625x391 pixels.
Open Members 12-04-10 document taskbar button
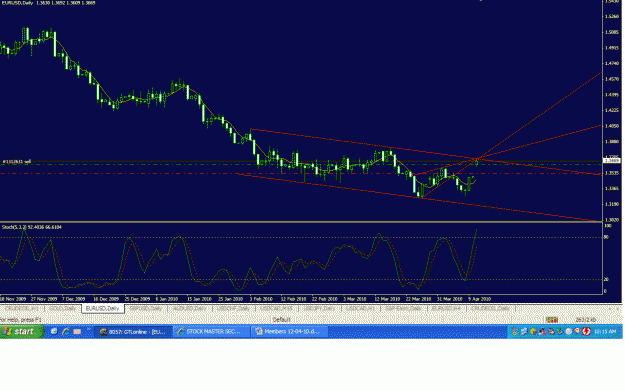click(x=289, y=332)
